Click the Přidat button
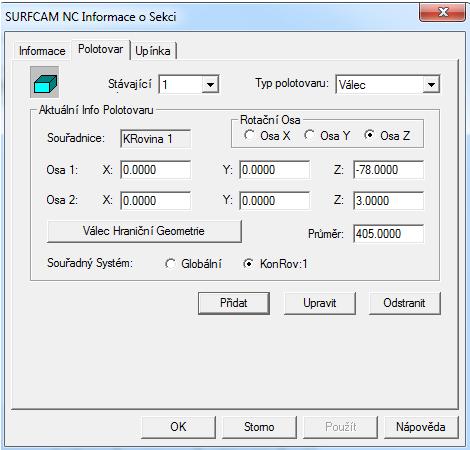 tap(234, 303)
